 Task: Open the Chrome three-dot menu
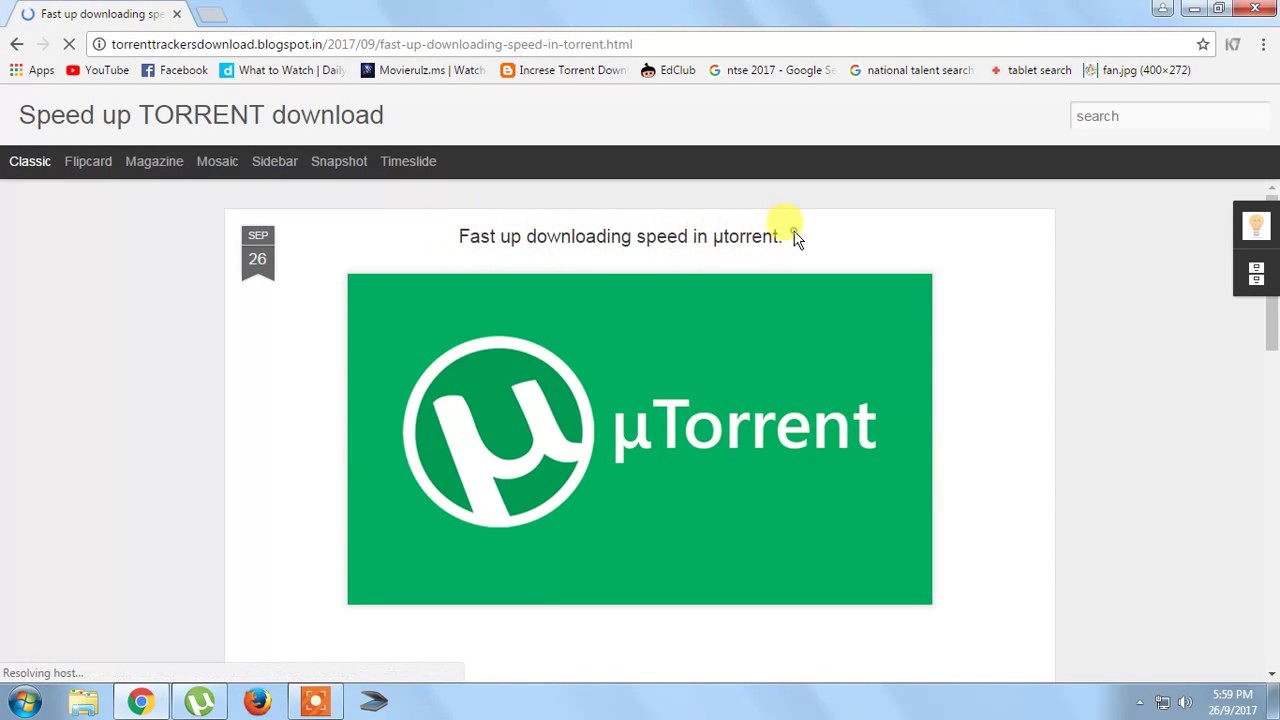pyautogui.click(x=1263, y=44)
